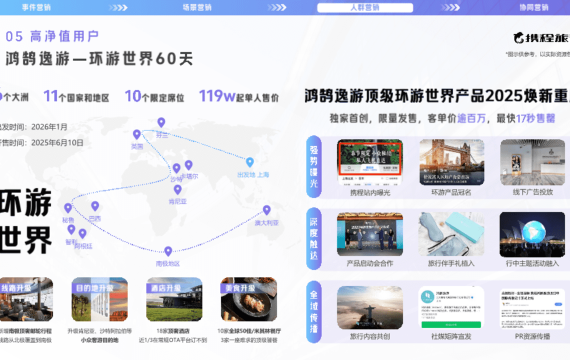
Task: Click the 出发地 上海 blue pin
Action: click(250, 162)
